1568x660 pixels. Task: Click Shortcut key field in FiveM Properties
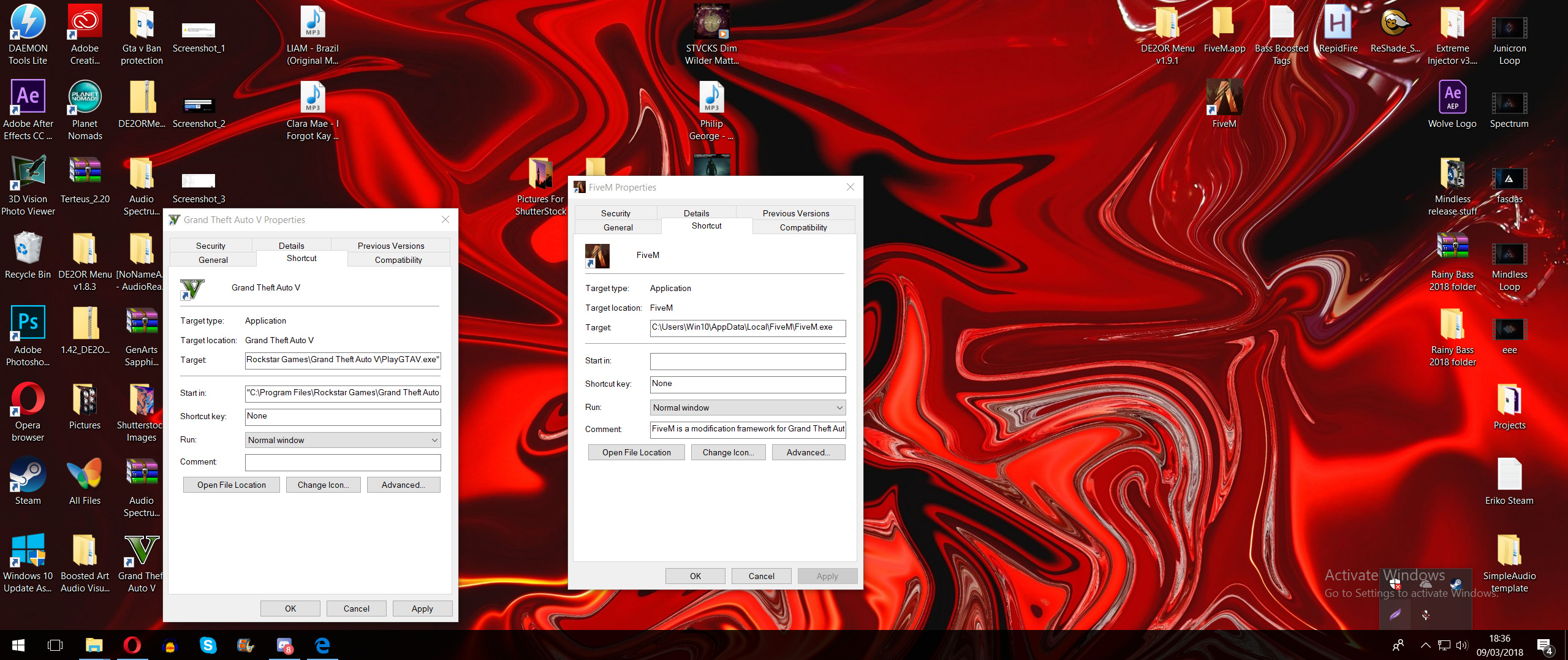pos(748,384)
